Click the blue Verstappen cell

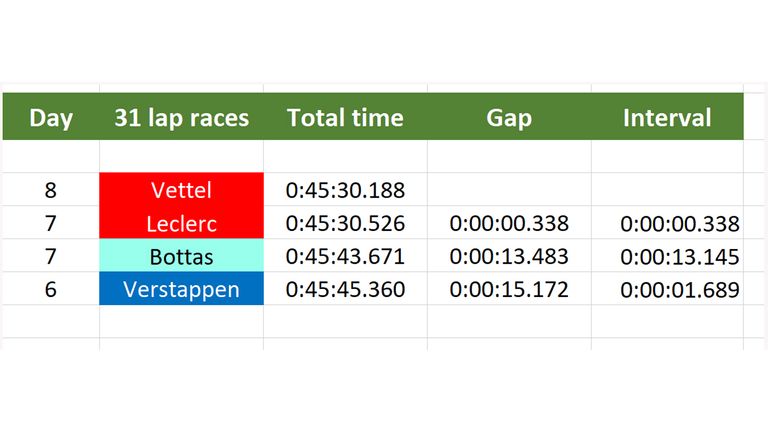pyautogui.click(x=182, y=288)
